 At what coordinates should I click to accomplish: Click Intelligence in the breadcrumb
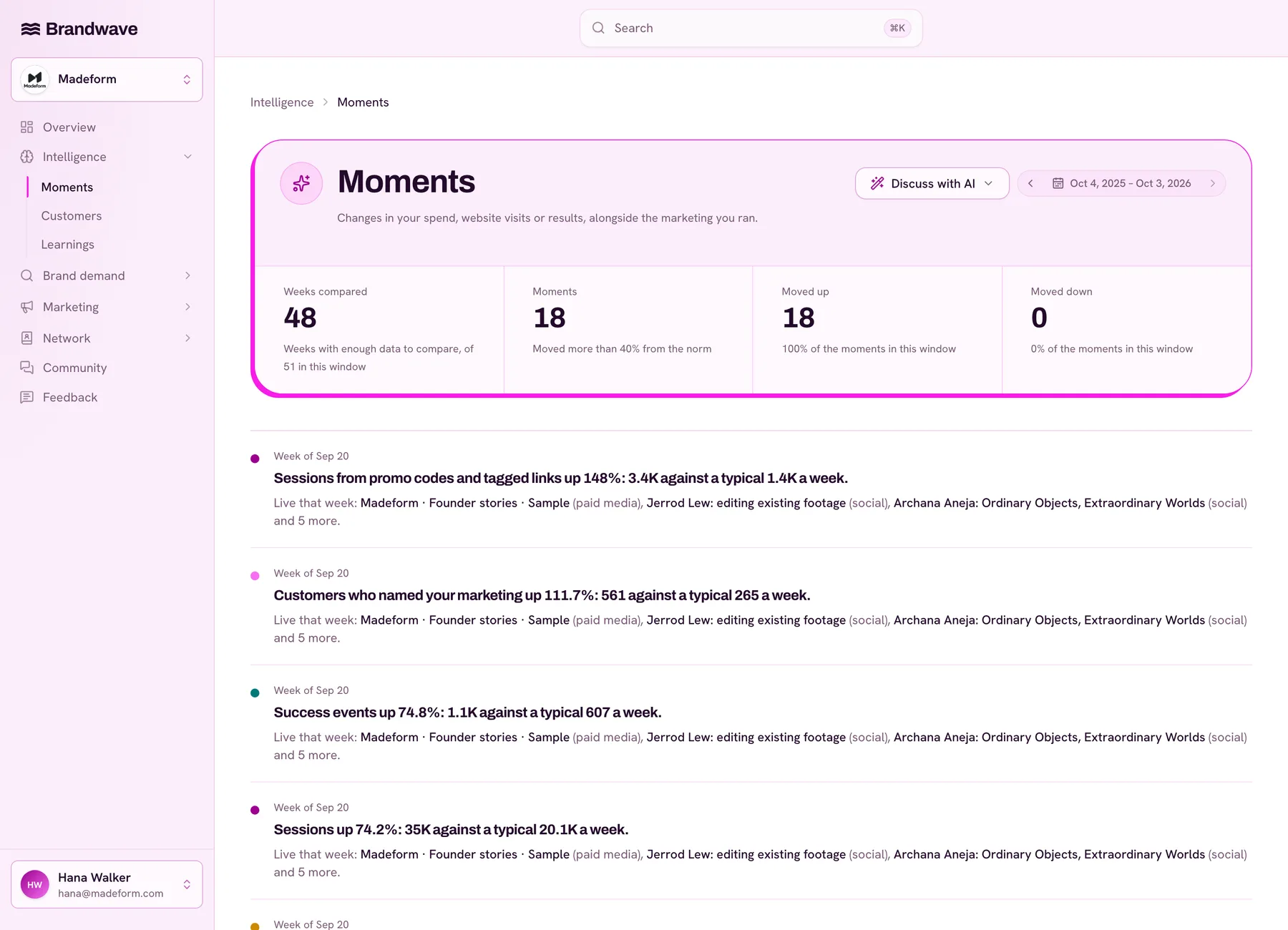tap(282, 102)
